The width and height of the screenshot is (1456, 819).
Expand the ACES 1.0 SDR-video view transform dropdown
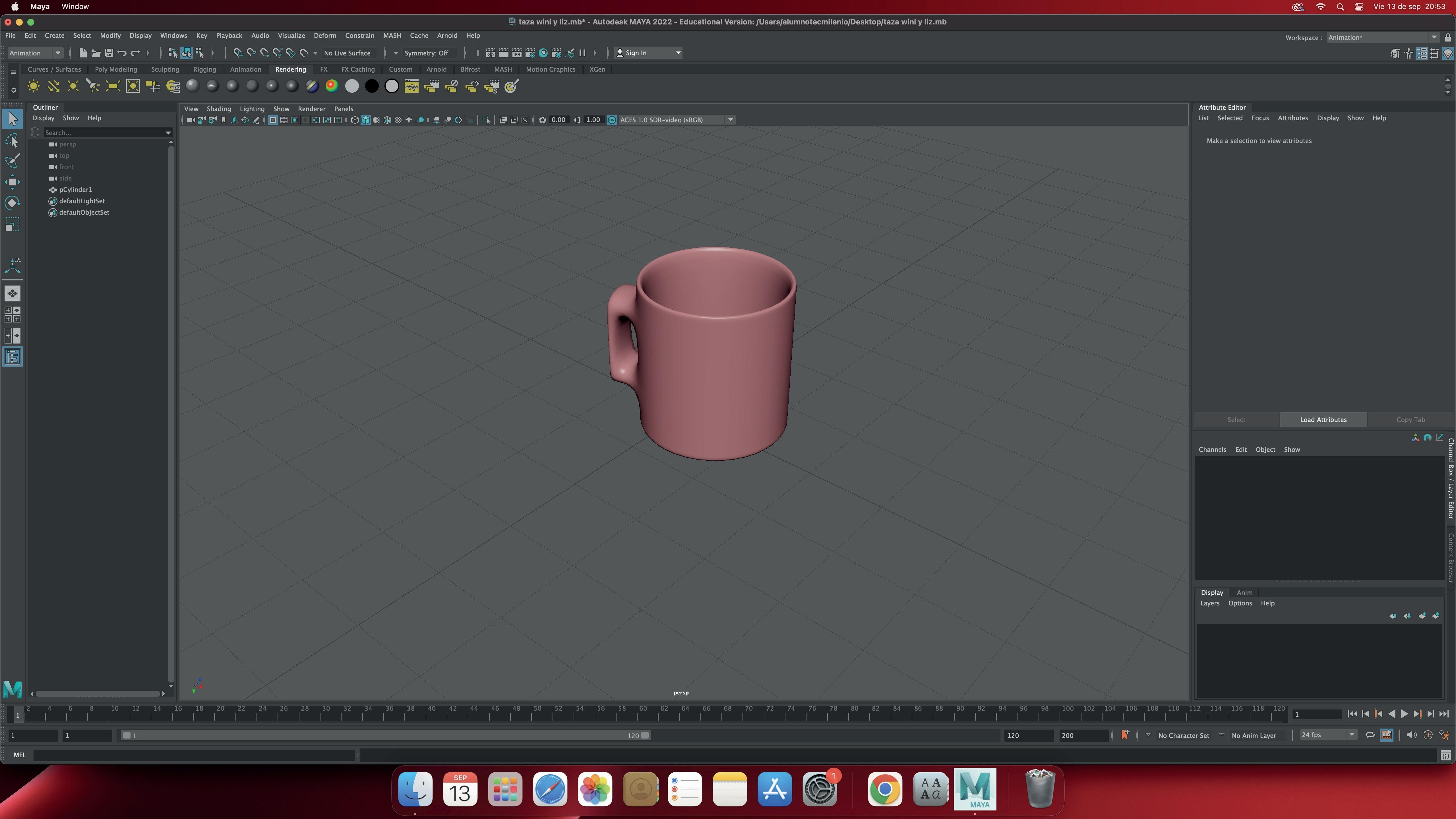(x=730, y=120)
